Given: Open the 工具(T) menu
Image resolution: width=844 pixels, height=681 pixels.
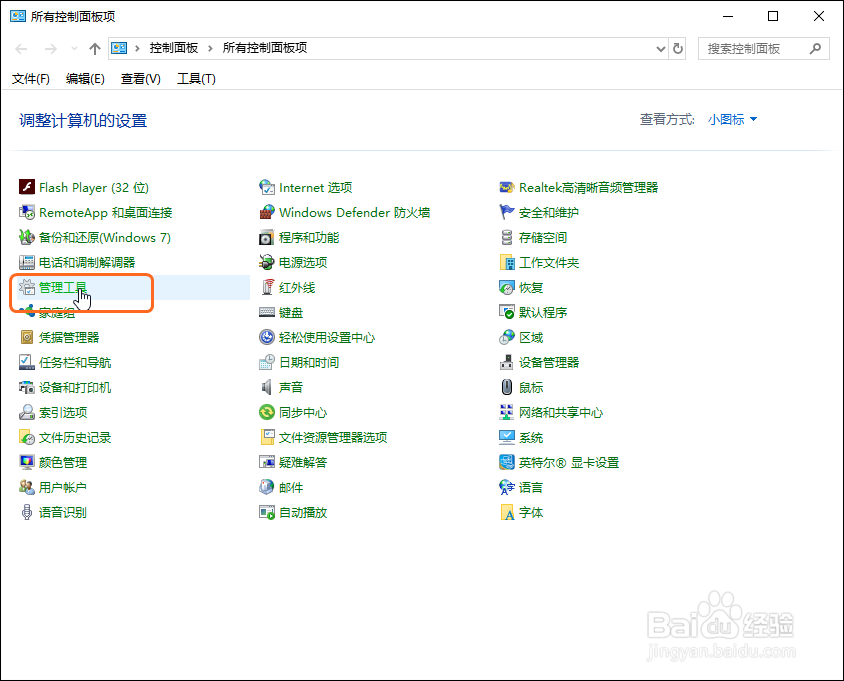Looking at the screenshot, I should (196, 79).
